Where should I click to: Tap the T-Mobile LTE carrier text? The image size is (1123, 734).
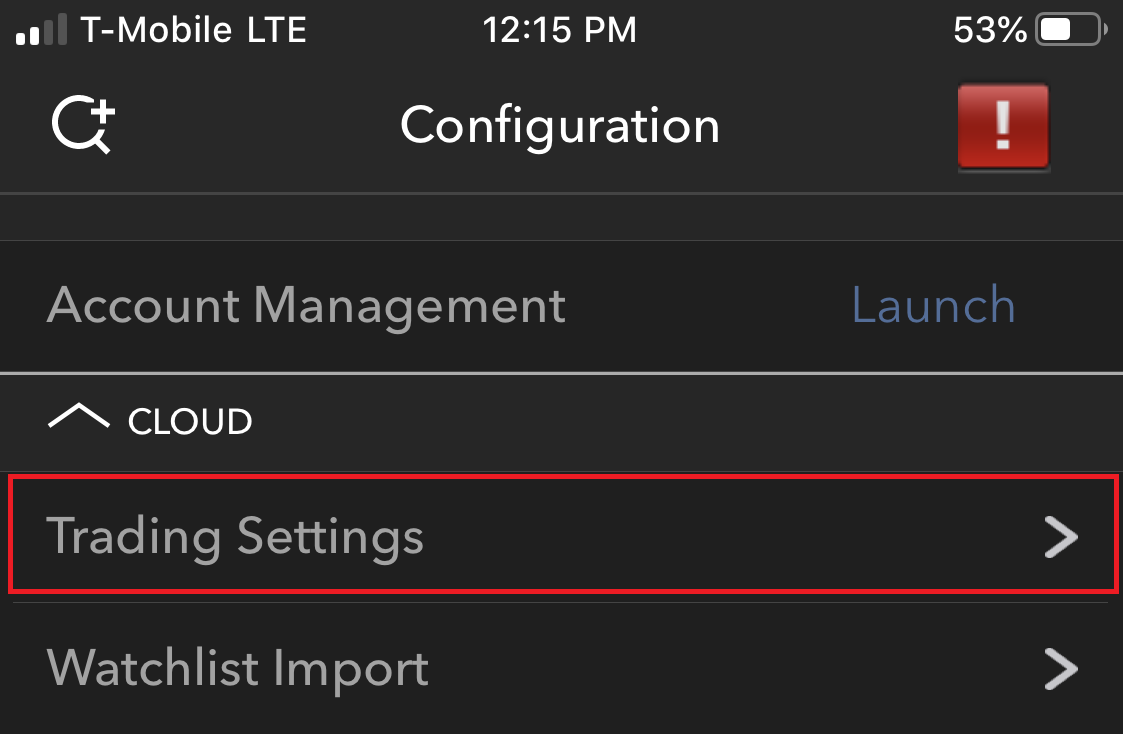(193, 30)
